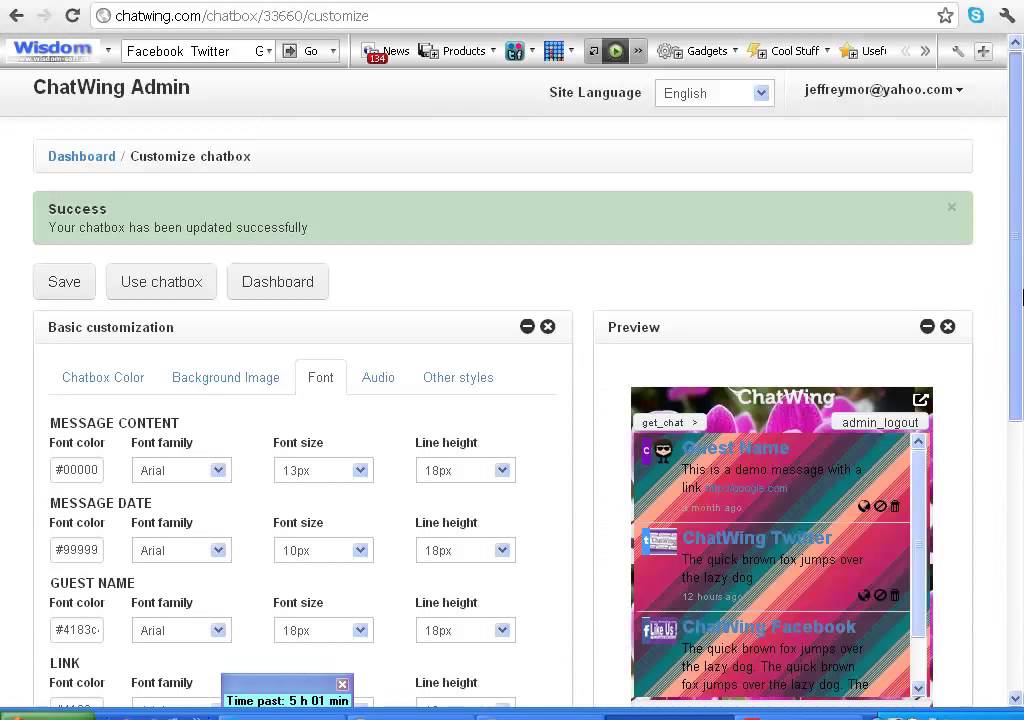Open the Site Language dropdown
This screenshot has height=720, width=1024.
click(x=714, y=93)
